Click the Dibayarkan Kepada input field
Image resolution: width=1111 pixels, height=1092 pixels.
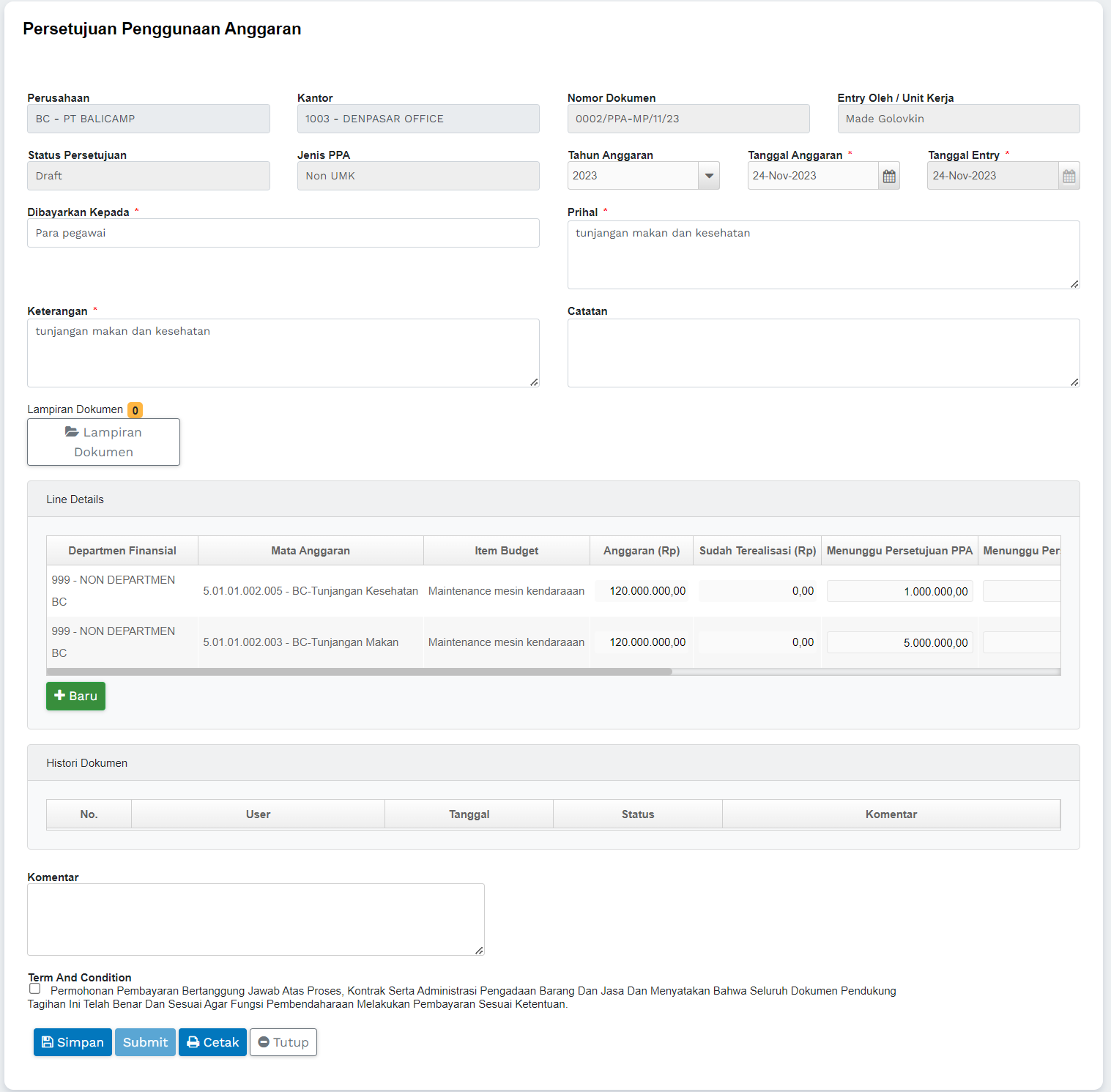pos(283,233)
